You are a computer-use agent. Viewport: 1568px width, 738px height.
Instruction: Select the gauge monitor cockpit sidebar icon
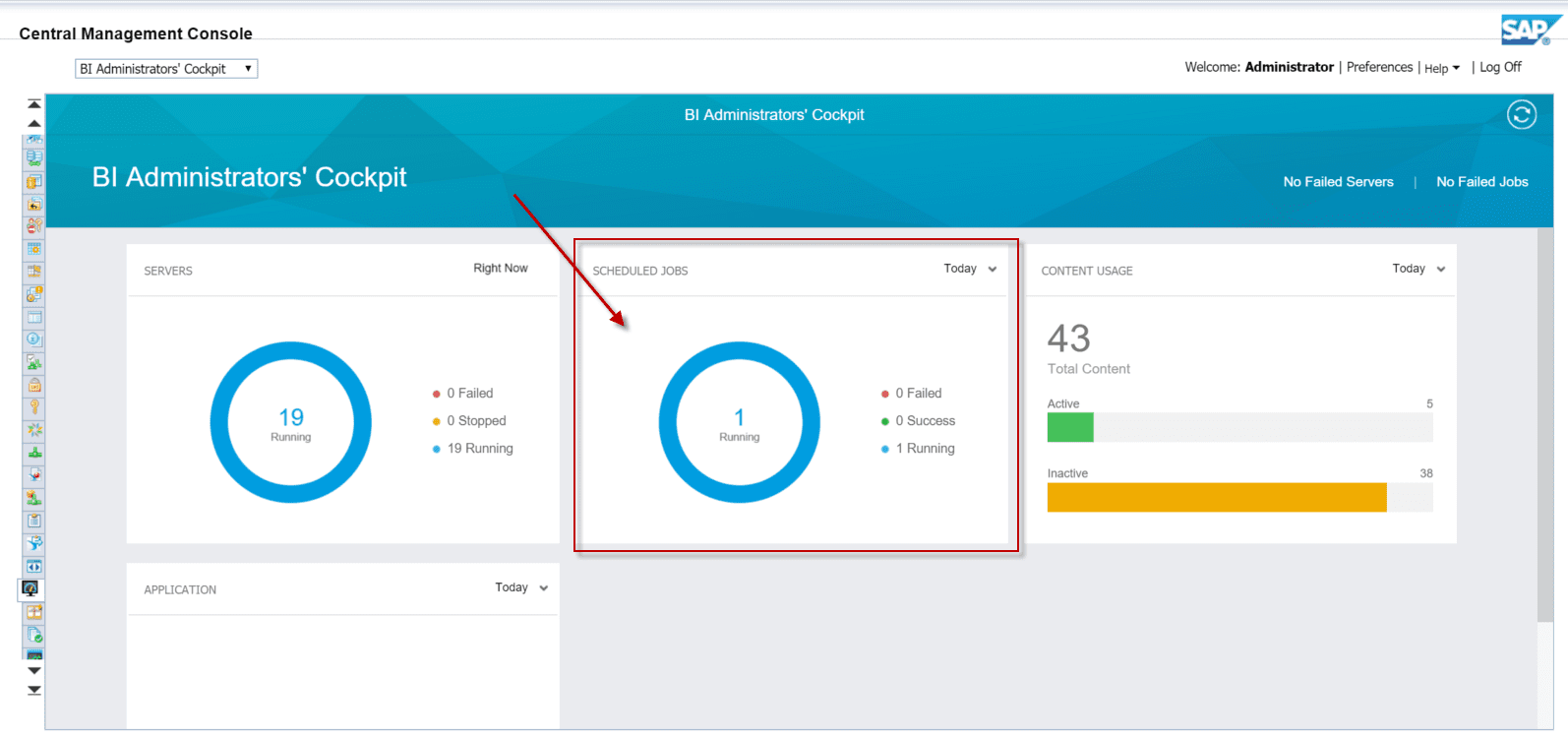[30, 588]
